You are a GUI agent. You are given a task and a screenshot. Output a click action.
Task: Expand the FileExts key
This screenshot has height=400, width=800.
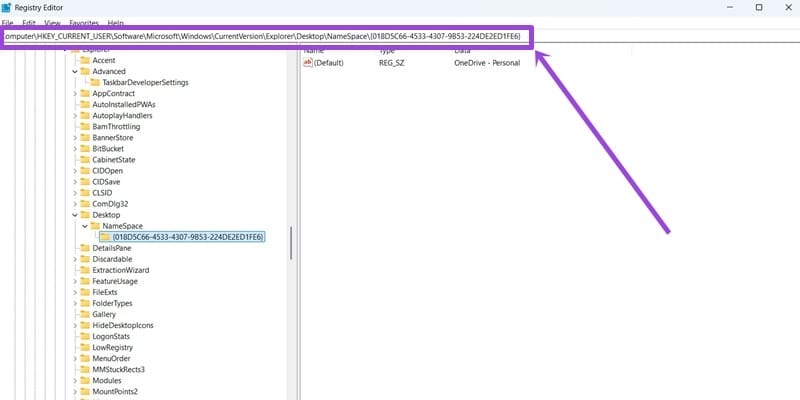[75, 292]
